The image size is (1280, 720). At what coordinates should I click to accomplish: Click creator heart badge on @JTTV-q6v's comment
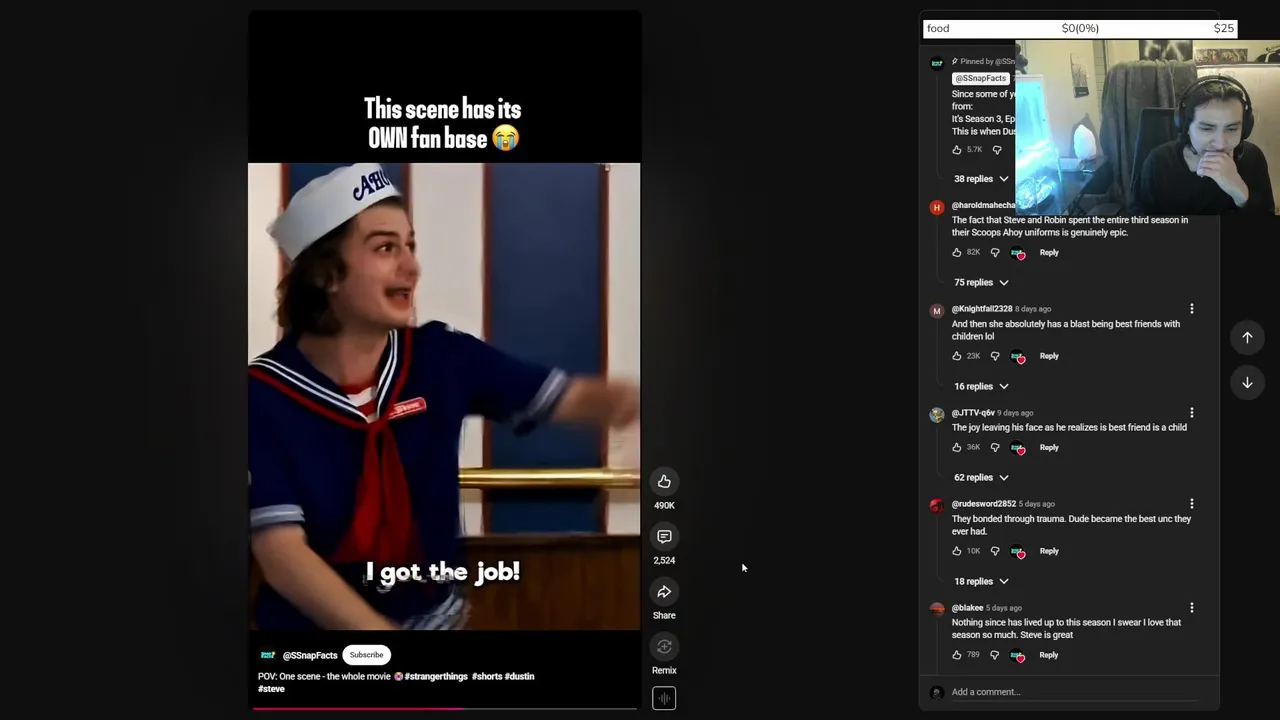1018,448
